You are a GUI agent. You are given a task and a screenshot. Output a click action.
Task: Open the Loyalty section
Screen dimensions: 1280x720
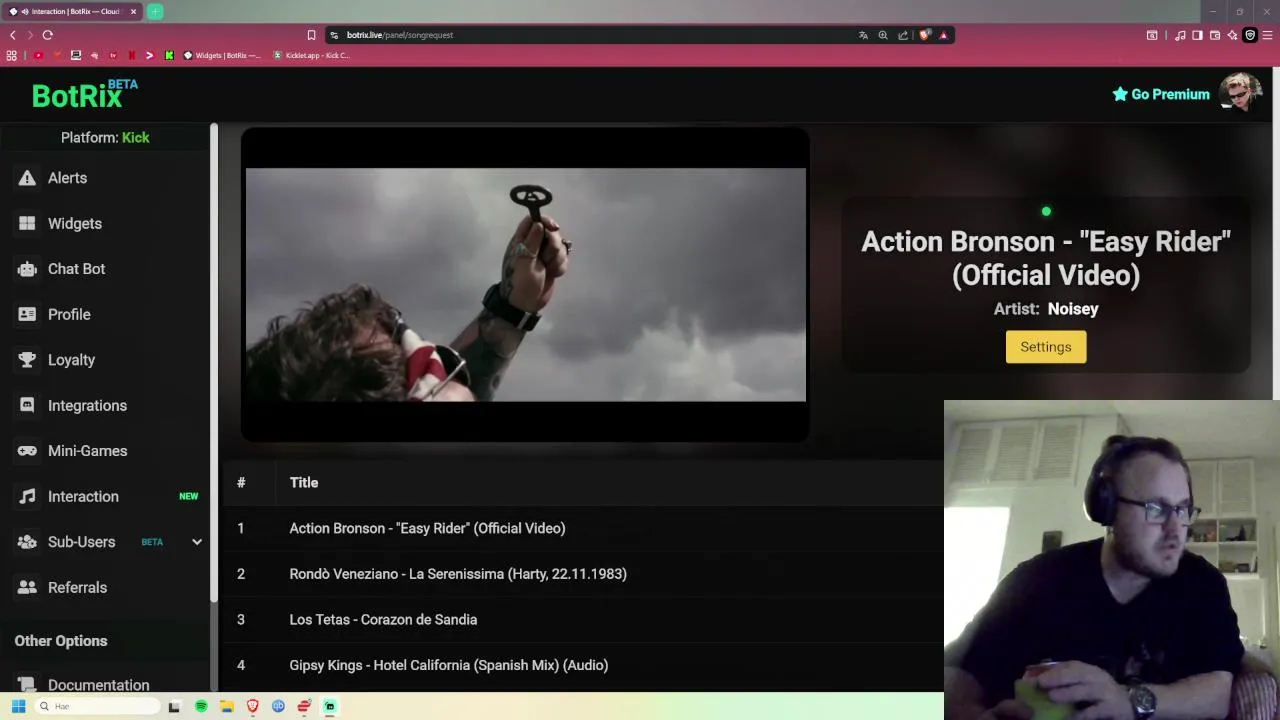pyautogui.click(x=71, y=360)
